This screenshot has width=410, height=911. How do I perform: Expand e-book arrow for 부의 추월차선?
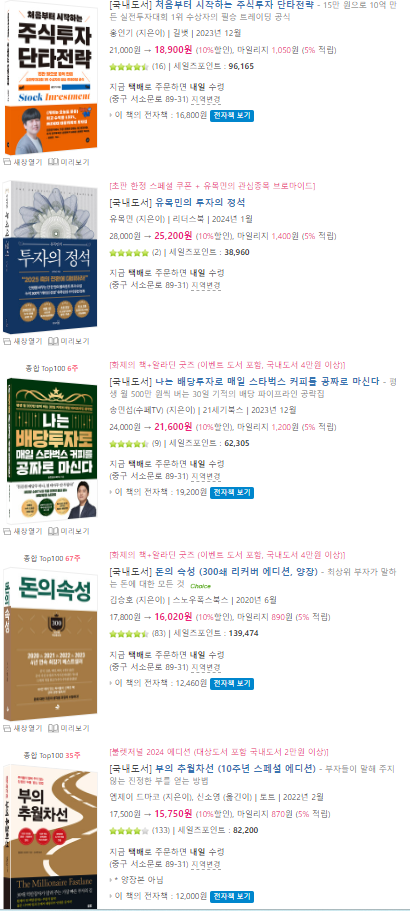pos(111,895)
